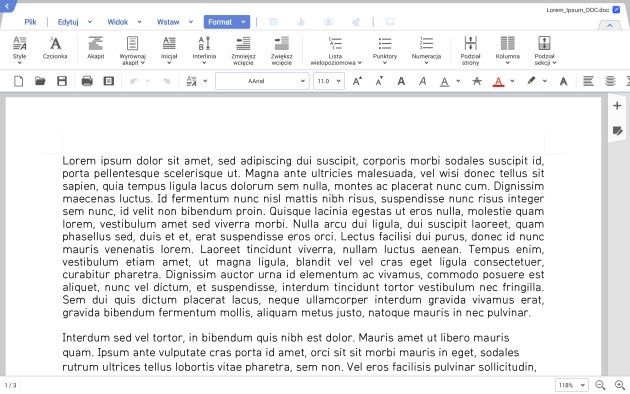This screenshot has width=630, height=394.
Task: Click the redo arrow icon
Action: coord(166,82)
